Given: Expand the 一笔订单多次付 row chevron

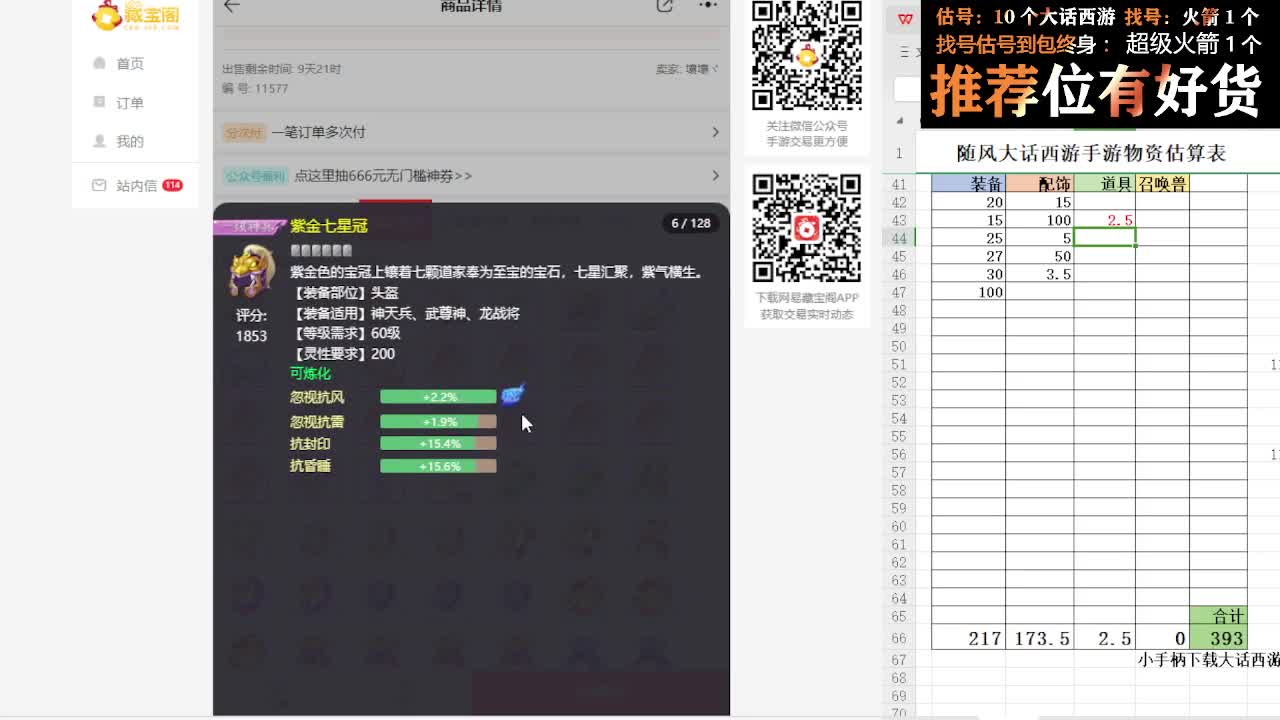Looking at the screenshot, I should point(714,131).
